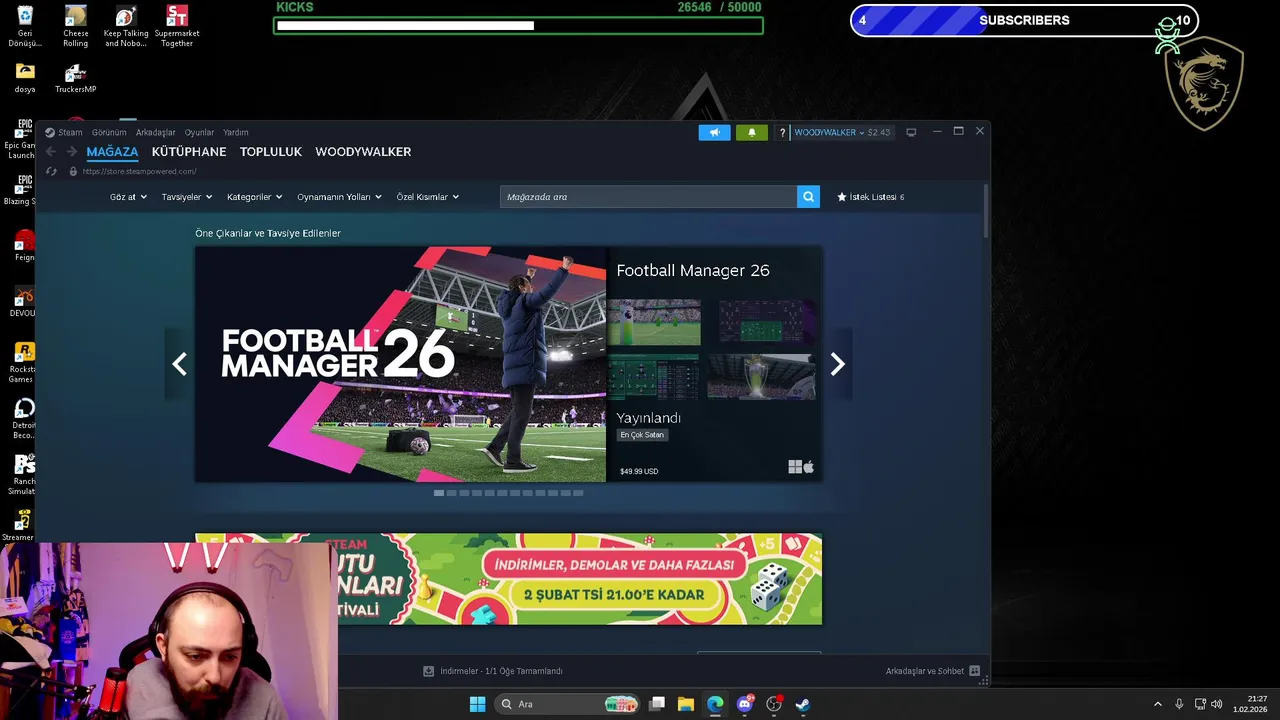Viewport: 1280px width, 720px height.
Task: Open Geri Dönüşüm recycle bin on desktop
Action: tap(25, 26)
